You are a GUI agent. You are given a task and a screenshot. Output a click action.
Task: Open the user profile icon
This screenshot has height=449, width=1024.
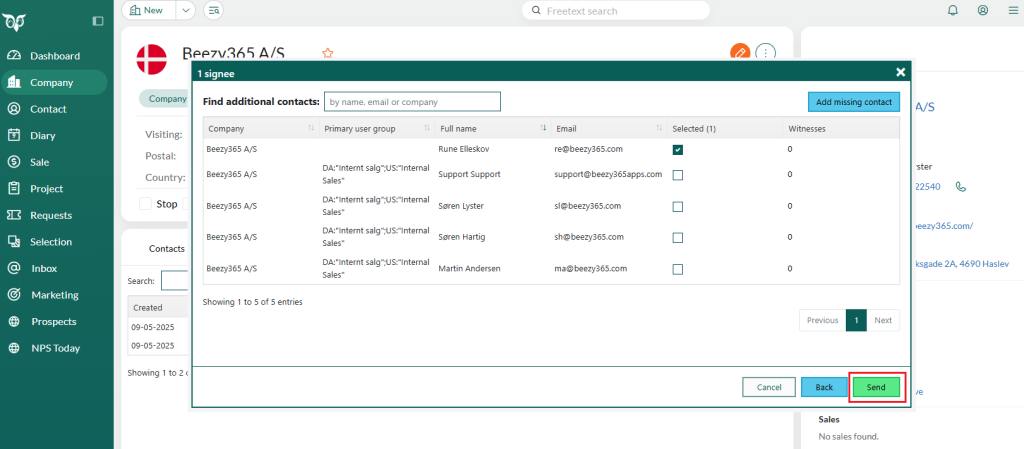(x=983, y=10)
